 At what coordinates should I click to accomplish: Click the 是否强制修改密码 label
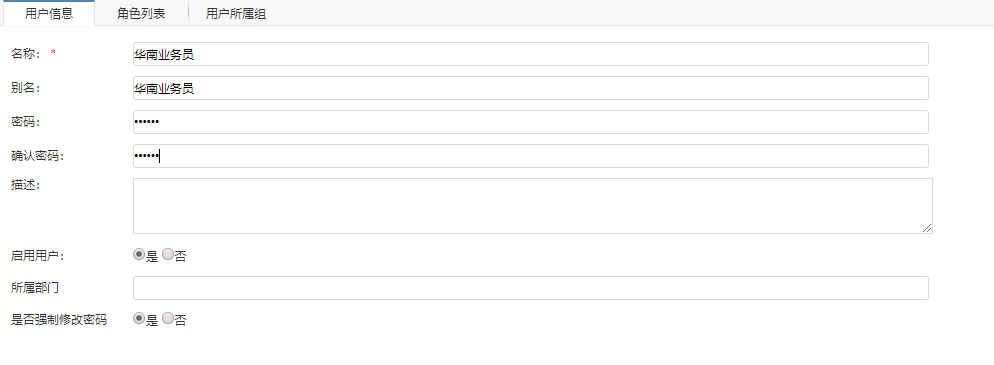point(59,320)
